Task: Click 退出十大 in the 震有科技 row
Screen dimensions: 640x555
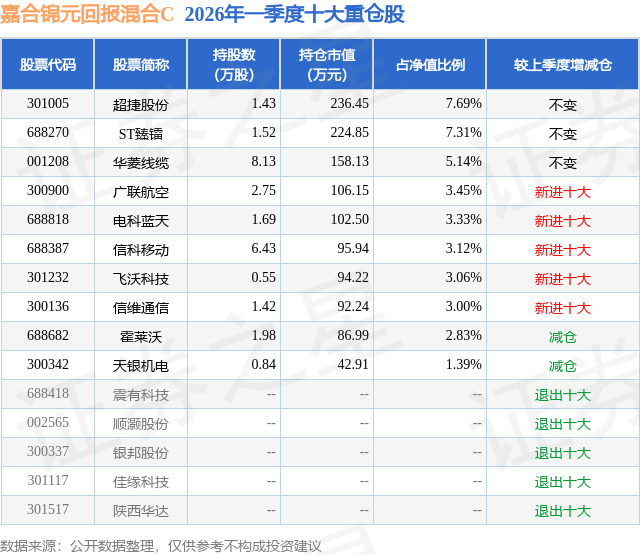Action: [x=563, y=395]
